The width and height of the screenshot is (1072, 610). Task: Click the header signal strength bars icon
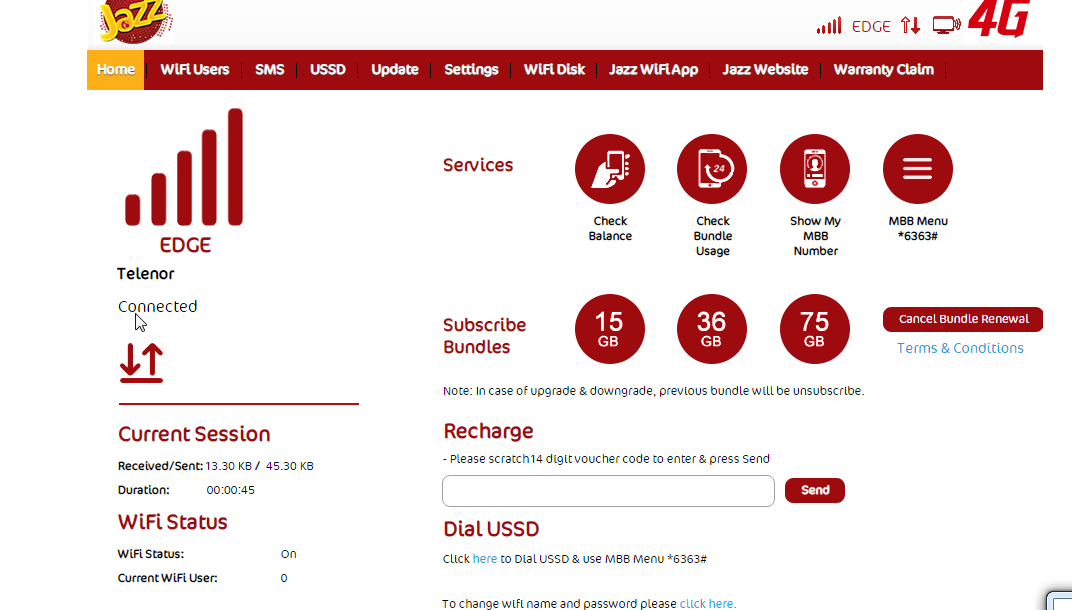tap(829, 26)
